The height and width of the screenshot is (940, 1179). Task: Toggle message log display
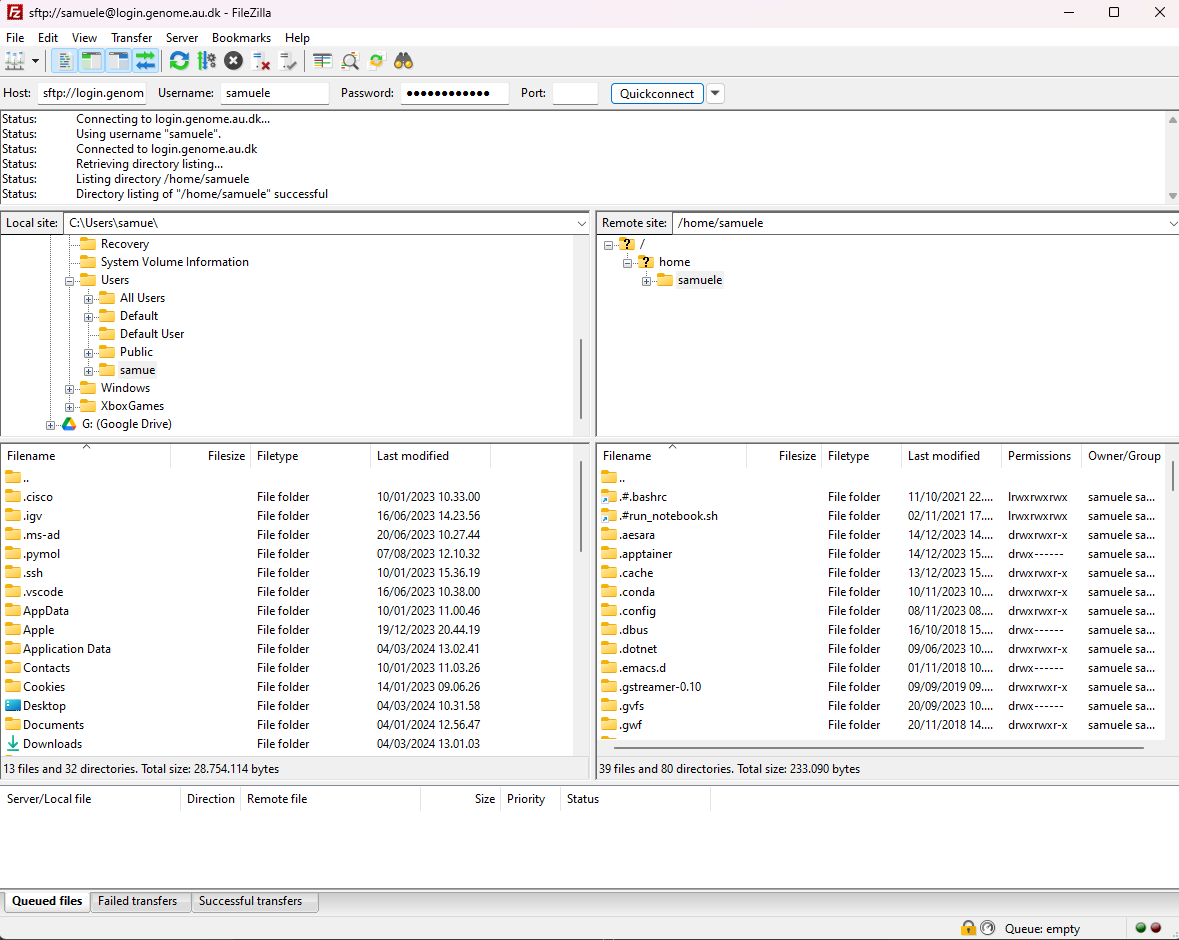coord(64,61)
